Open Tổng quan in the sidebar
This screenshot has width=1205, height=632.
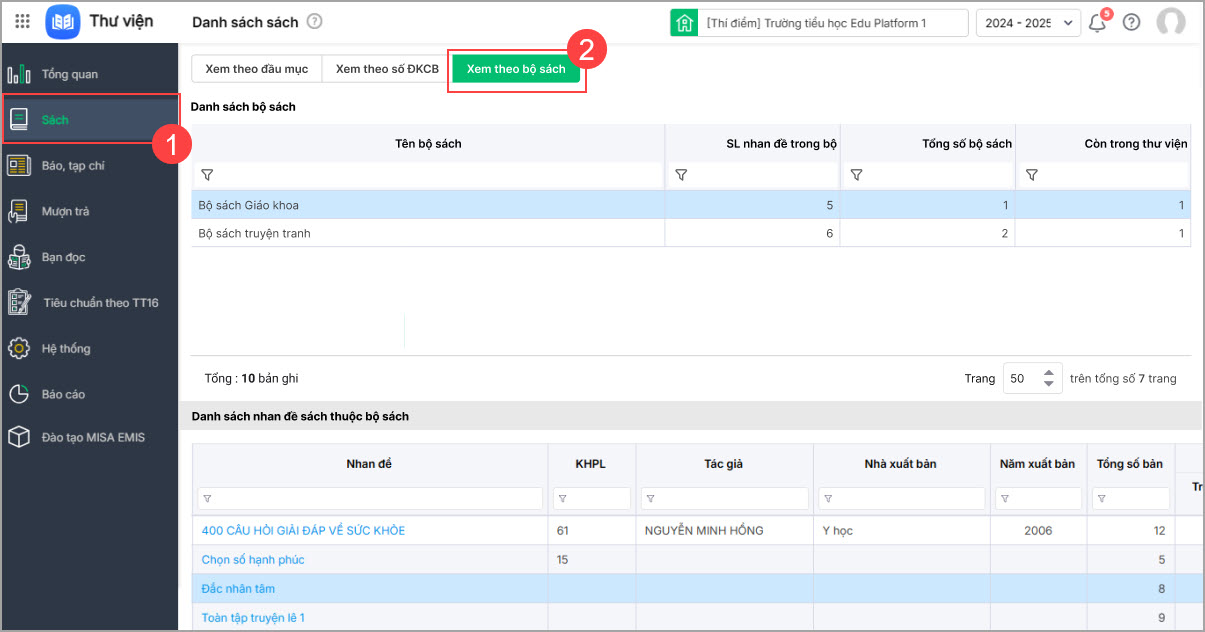click(69, 74)
